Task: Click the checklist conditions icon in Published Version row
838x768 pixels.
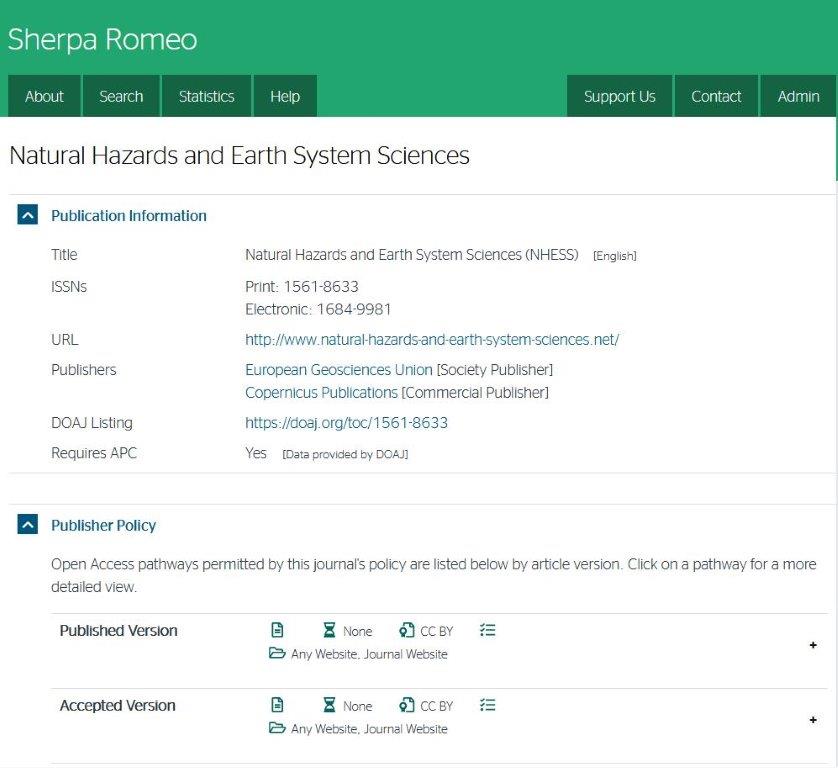Action: 487,630
